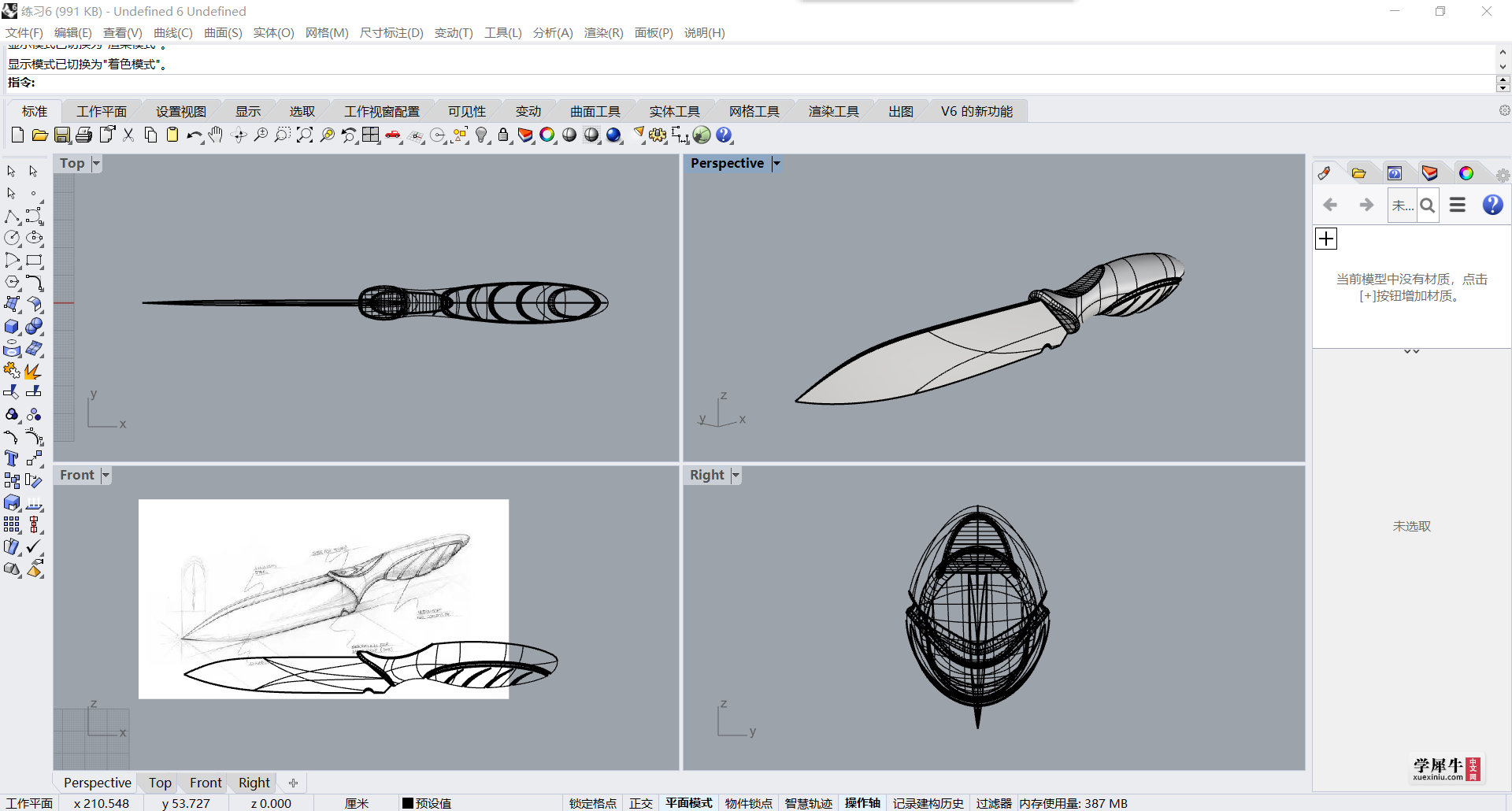Toggle 记录建构历史 record history
The height and width of the screenshot is (811, 1512).
coord(928,803)
